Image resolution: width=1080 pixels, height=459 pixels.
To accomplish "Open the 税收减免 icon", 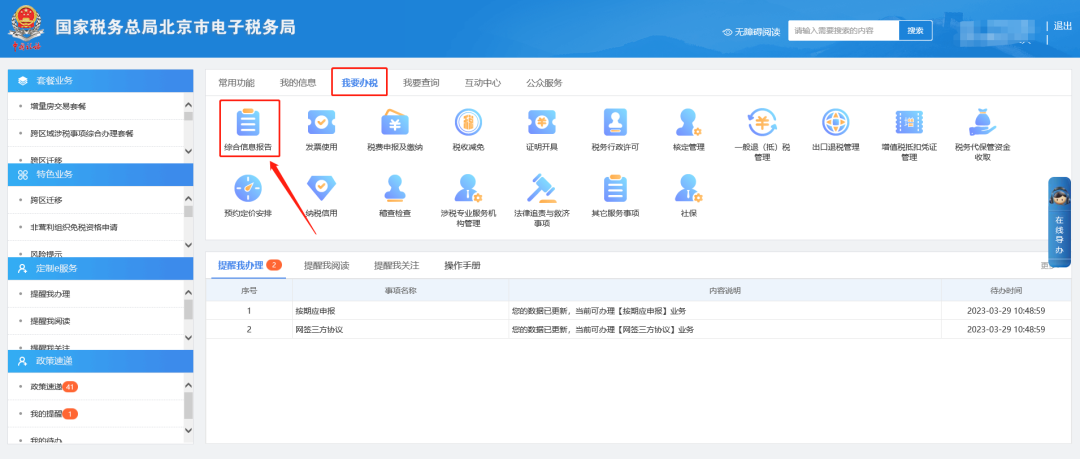I will coord(468,123).
